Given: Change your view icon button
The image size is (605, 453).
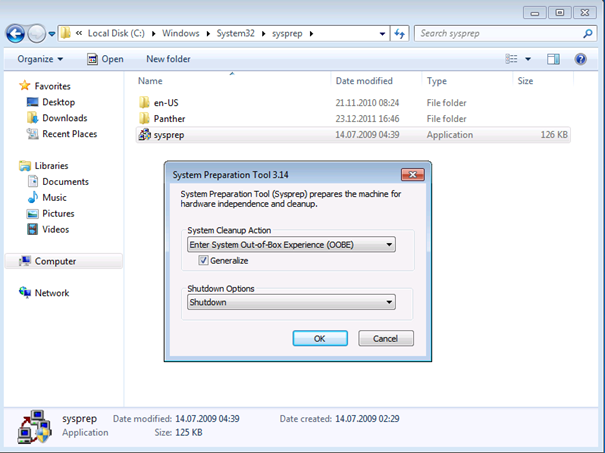Looking at the screenshot, I should [x=511, y=59].
